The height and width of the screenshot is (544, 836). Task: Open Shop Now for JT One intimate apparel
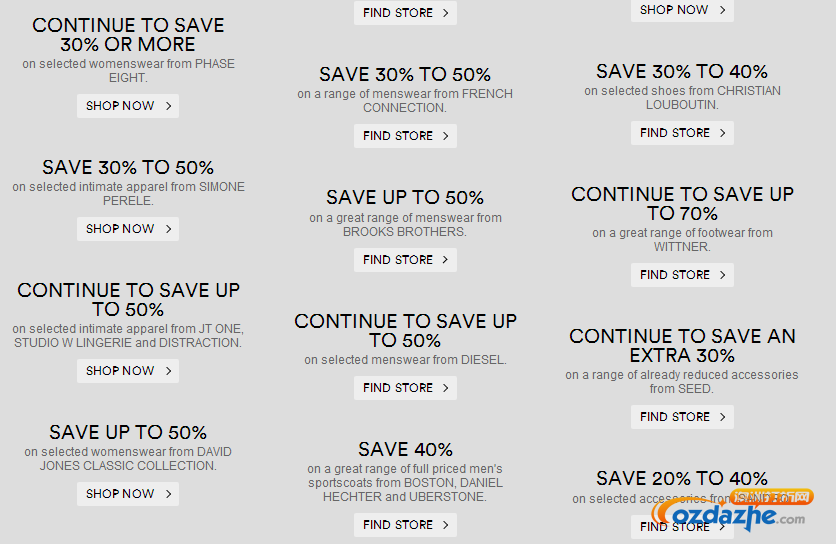tap(128, 370)
